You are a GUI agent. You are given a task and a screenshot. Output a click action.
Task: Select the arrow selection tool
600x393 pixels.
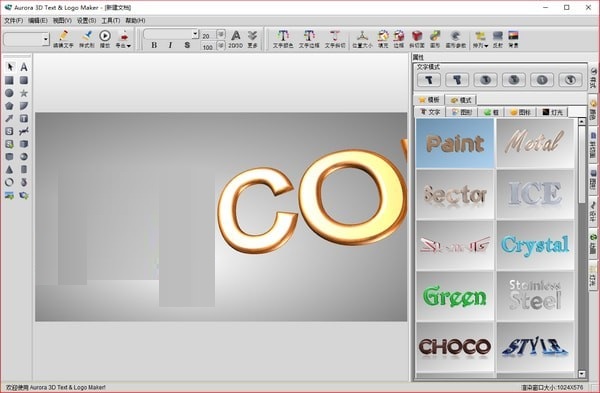[x=10, y=67]
